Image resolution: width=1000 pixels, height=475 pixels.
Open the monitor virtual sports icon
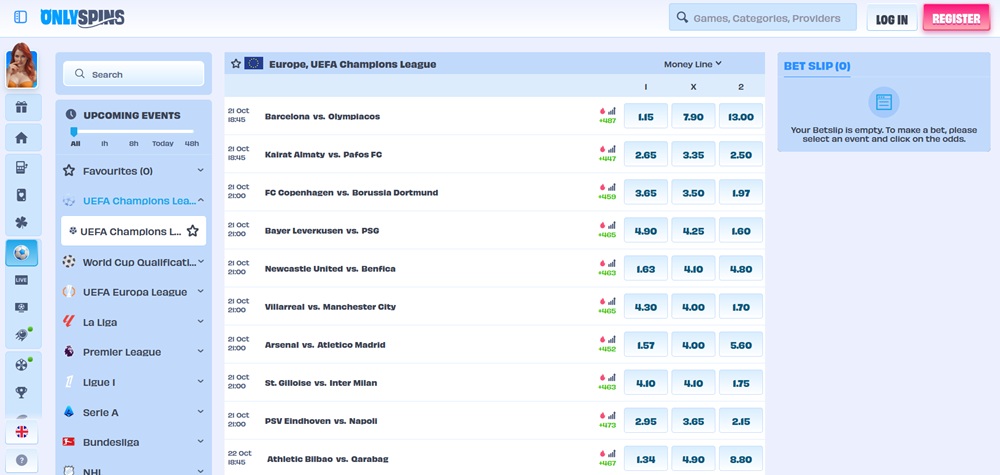pyautogui.click(x=22, y=307)
